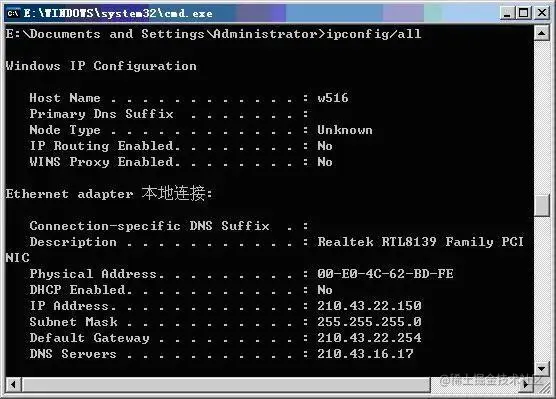Click the horizontal scrollbar thumb
Screen dimensions: 556x399
point(226,384)
